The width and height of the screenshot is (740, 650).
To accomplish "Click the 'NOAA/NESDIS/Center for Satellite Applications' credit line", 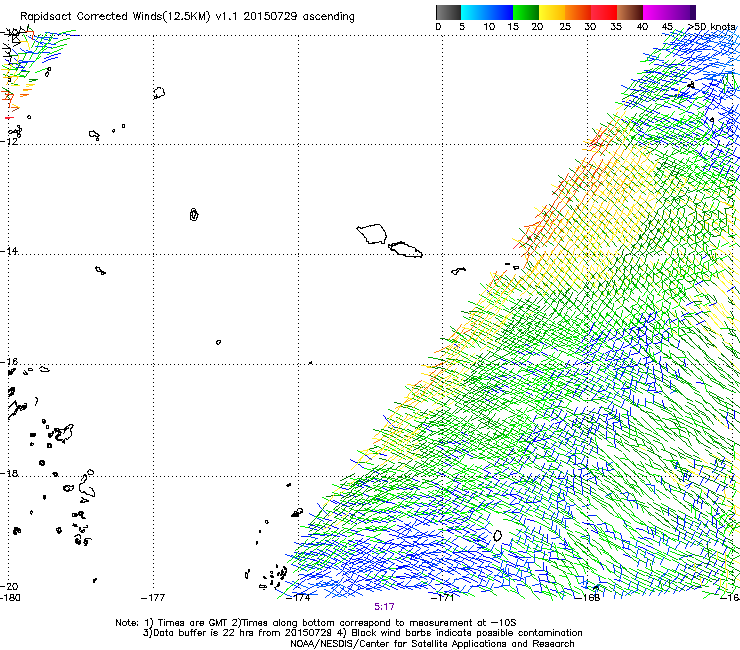I will coord(432,644).
